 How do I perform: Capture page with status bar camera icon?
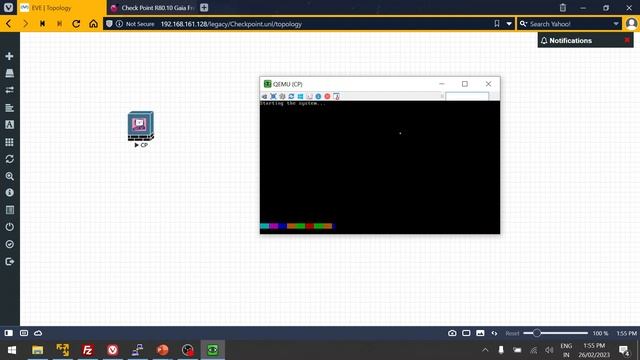point(452,333)
